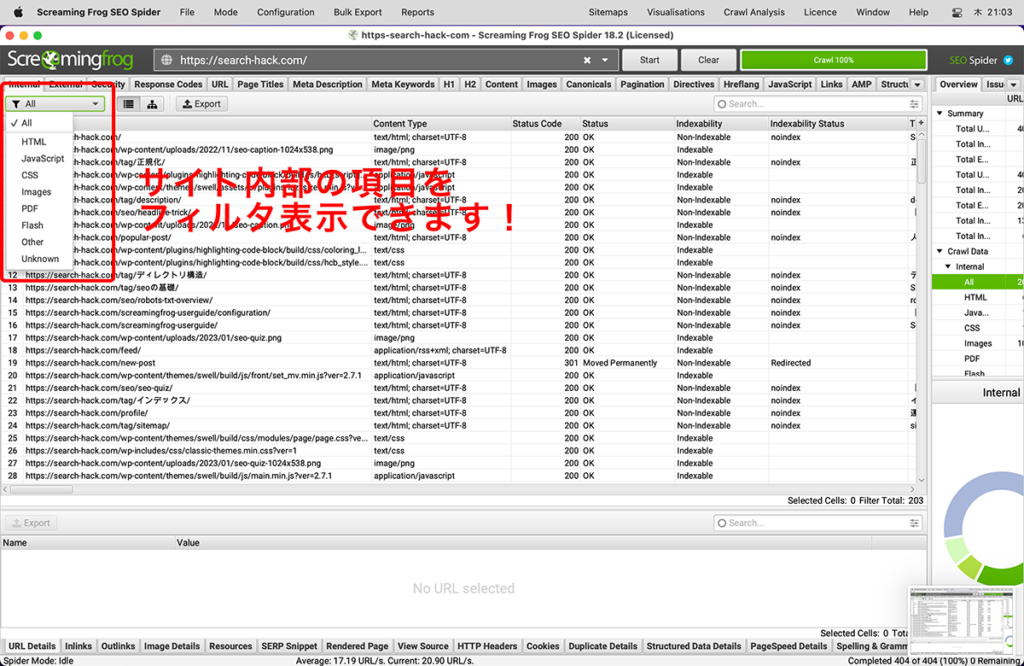Clear the URL with the x icon

[x=587, y=60]
